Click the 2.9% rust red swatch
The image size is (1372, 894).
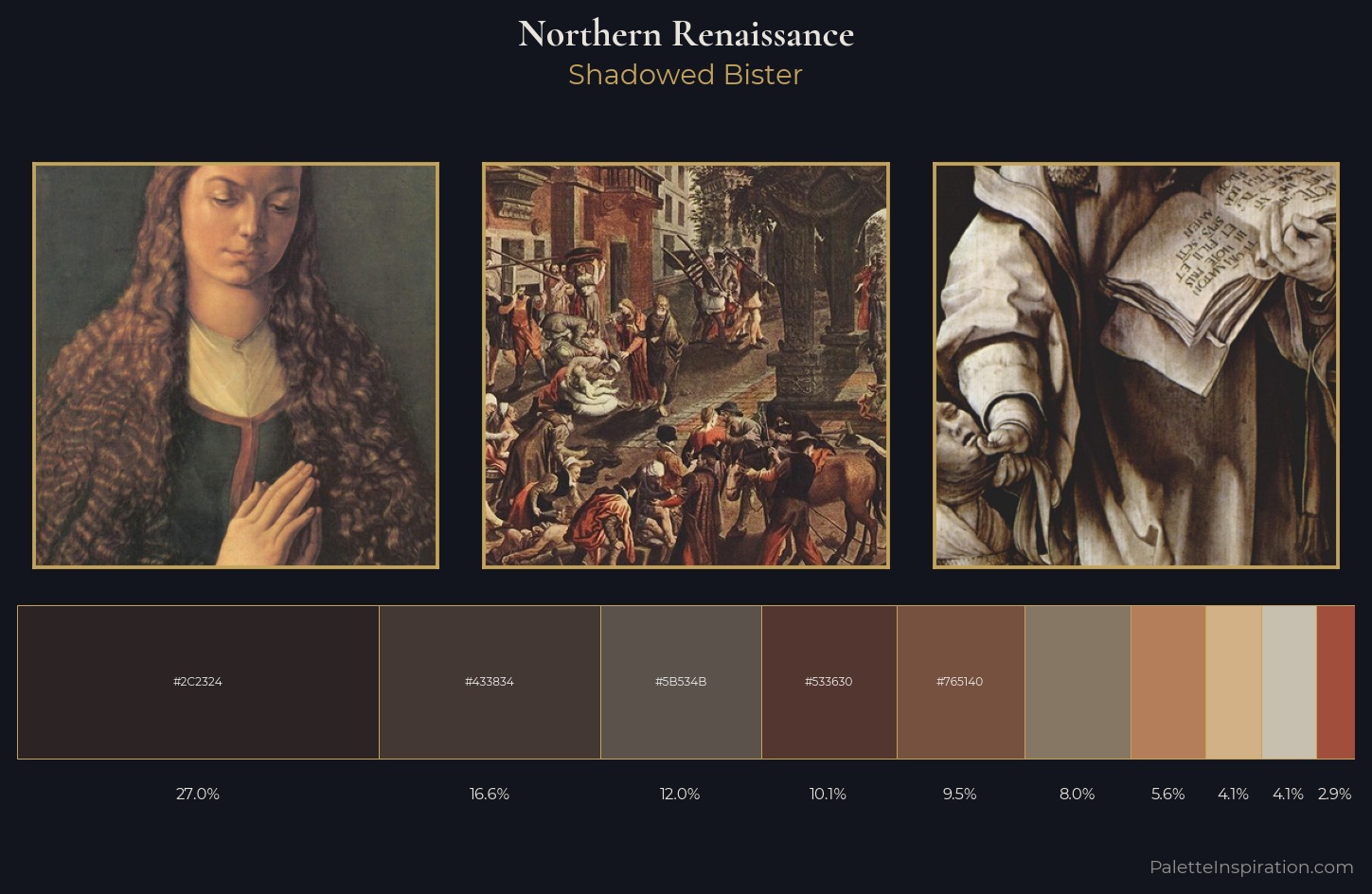pos(1335,682)
